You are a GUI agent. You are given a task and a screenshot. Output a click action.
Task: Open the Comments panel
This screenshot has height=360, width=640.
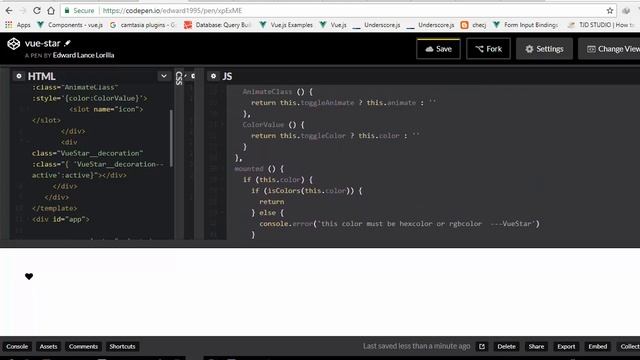click(83, 347)
